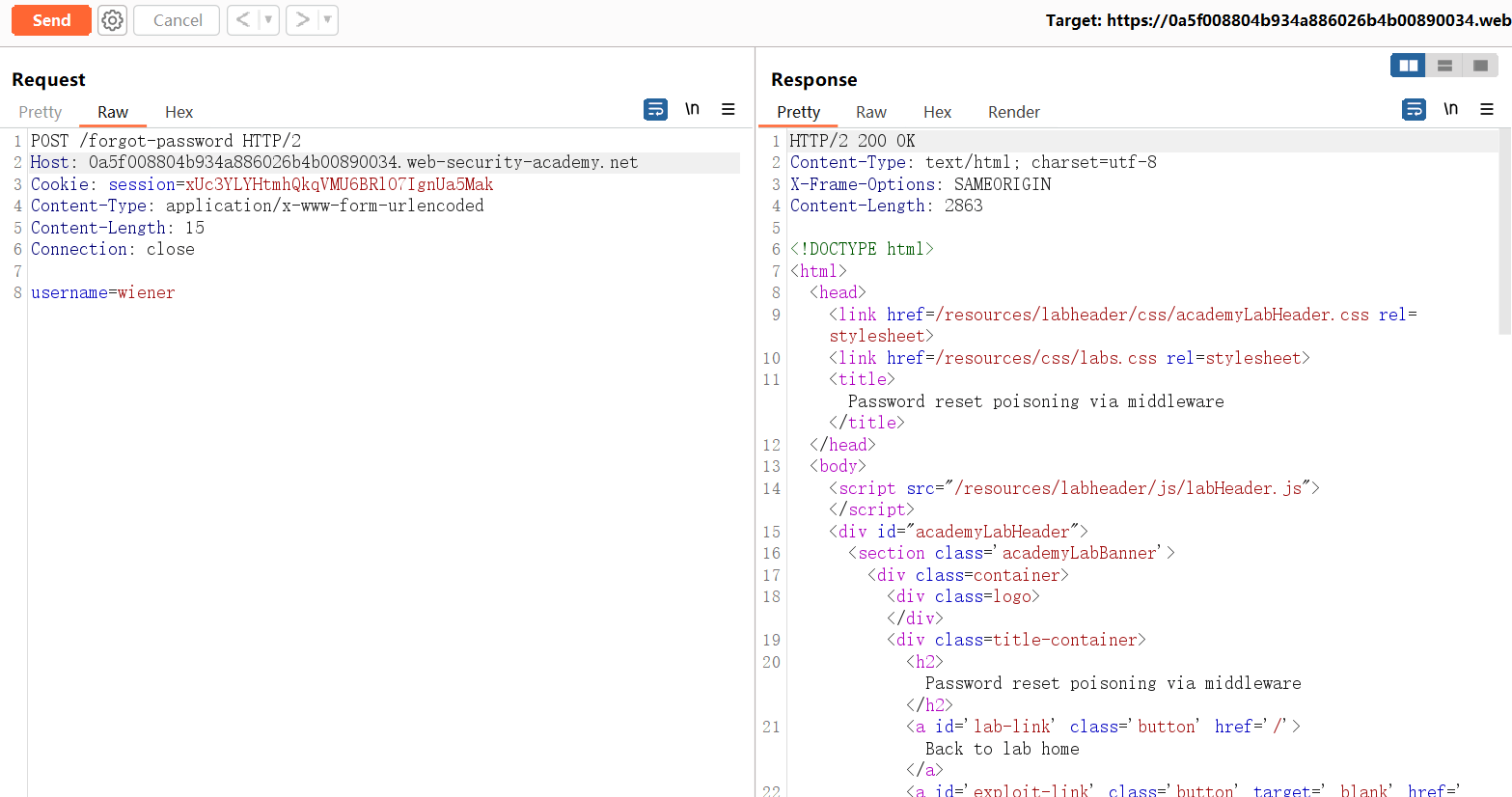Image resolution: width=1512 pixels, height=797 pixels.
Task: Click the POST /forgot-password HTTP/2 request line
Action: click(x=166, y=141)
